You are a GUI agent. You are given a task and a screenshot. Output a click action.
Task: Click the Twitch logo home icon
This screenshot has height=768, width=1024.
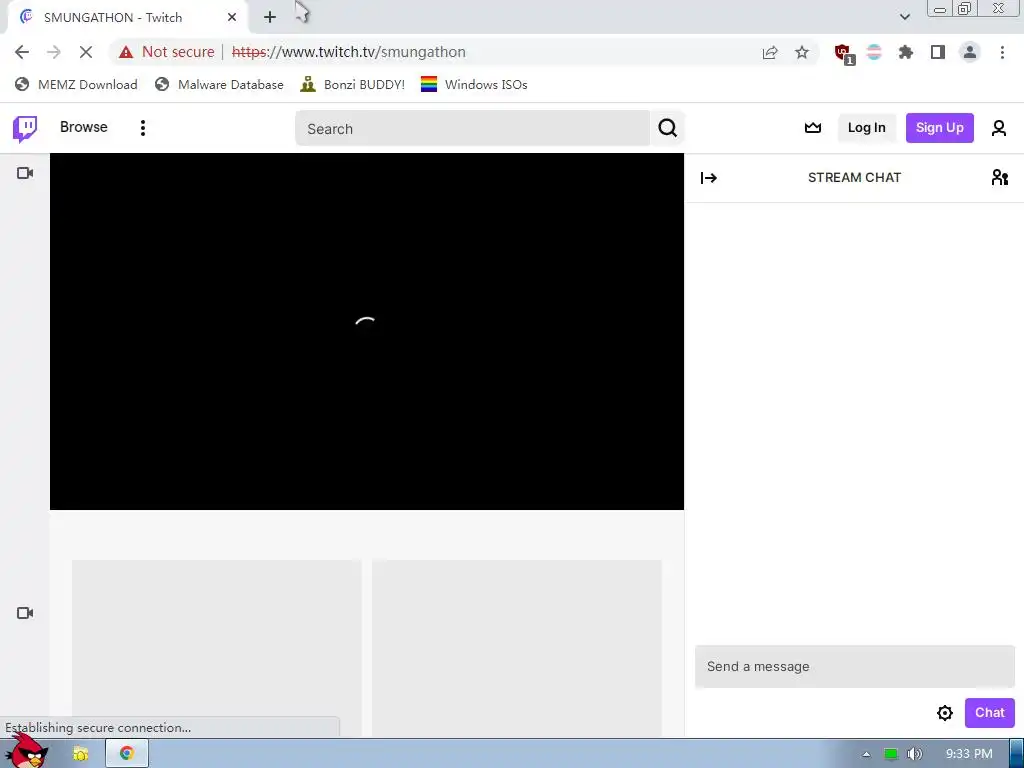[x=25, y=128]
